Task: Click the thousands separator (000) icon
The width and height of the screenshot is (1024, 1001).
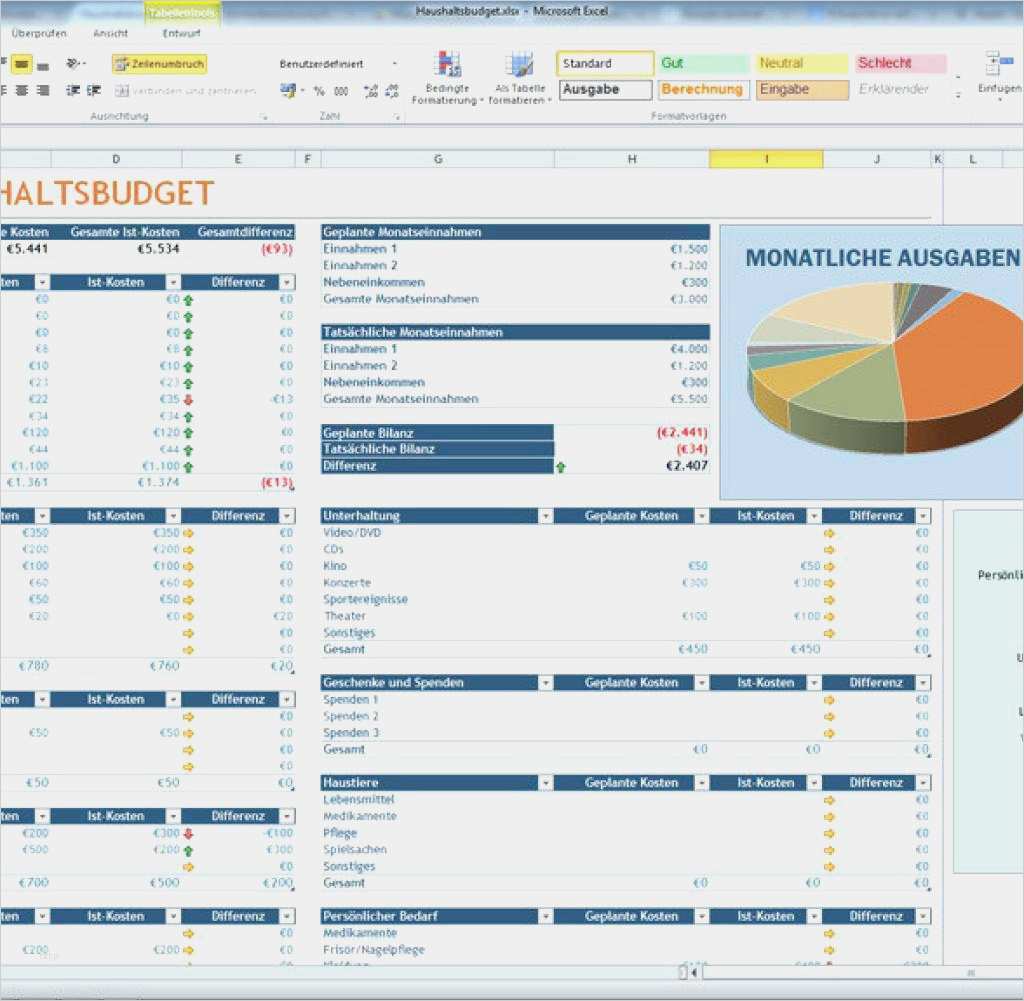Action: [342, 91]
